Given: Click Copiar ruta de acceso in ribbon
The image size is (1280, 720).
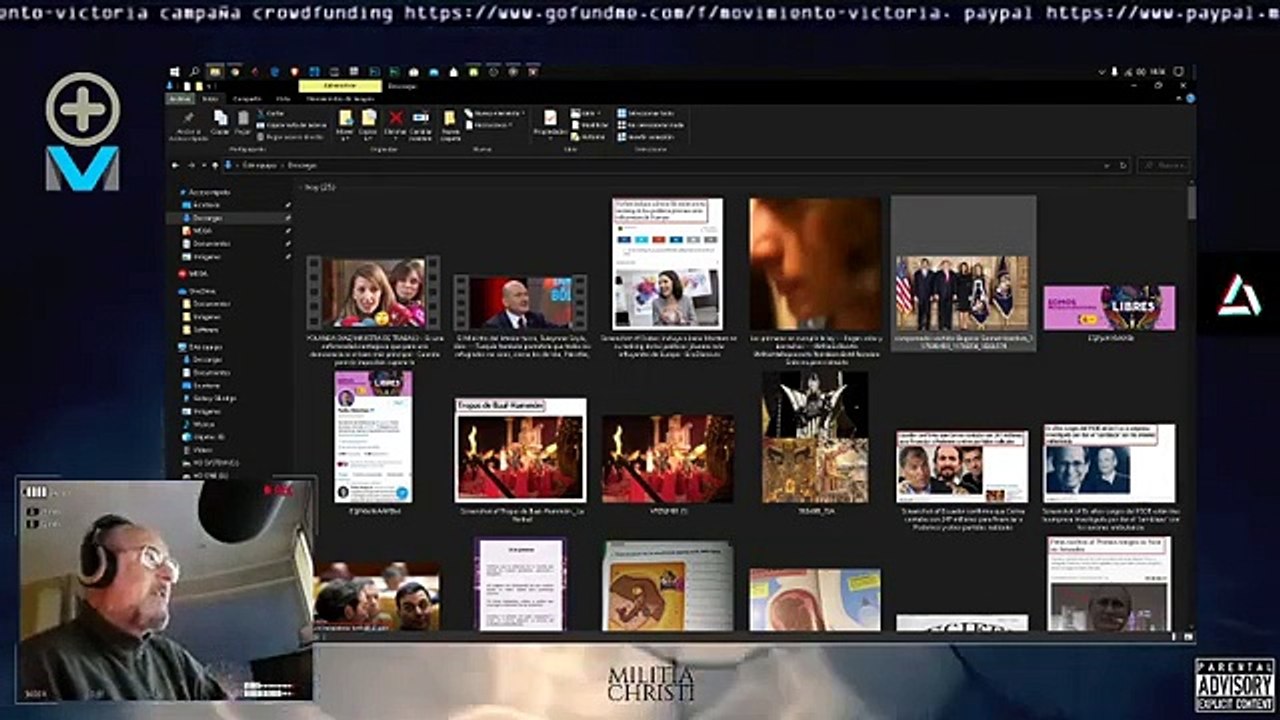Looking at the screenshot, I should [x=291, y=125].
